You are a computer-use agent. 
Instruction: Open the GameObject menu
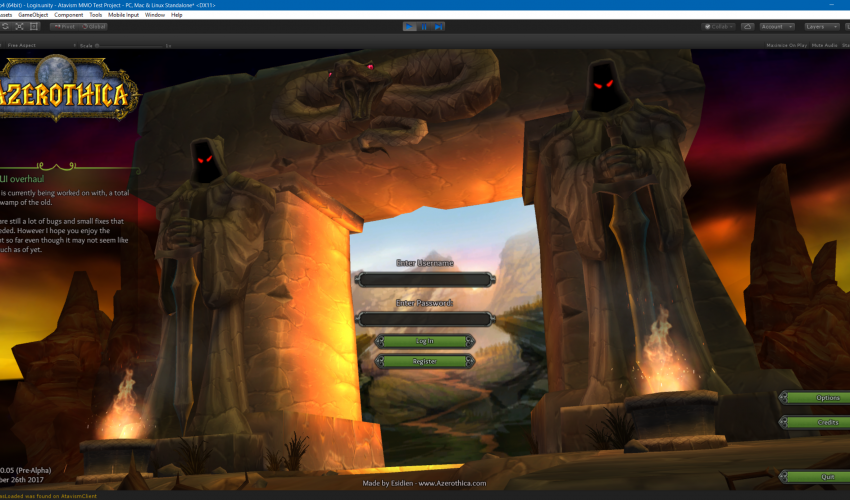33,15
